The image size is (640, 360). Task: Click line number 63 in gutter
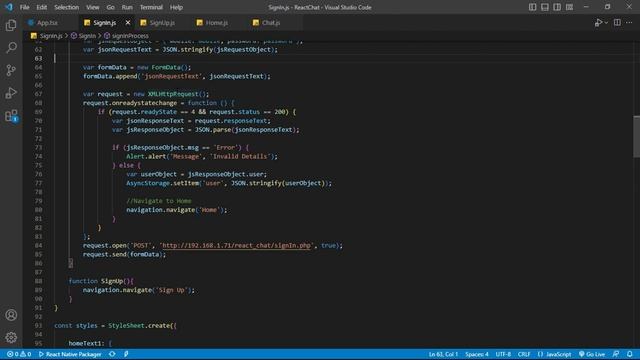point(38,58)
